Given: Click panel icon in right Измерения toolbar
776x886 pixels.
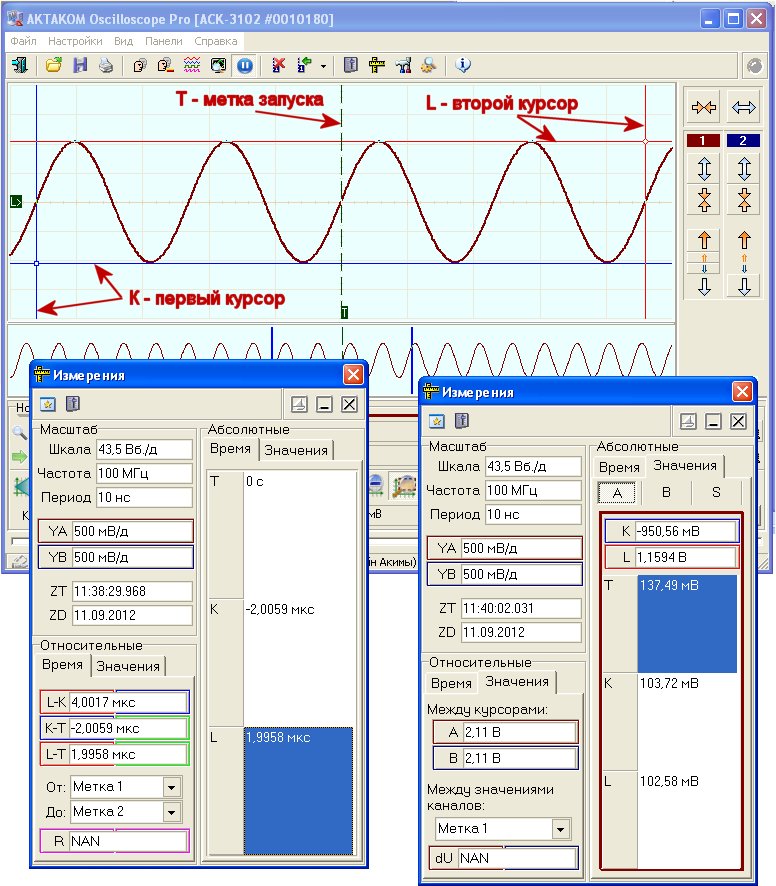Looking at the screenshot, I should coord(462,421).
